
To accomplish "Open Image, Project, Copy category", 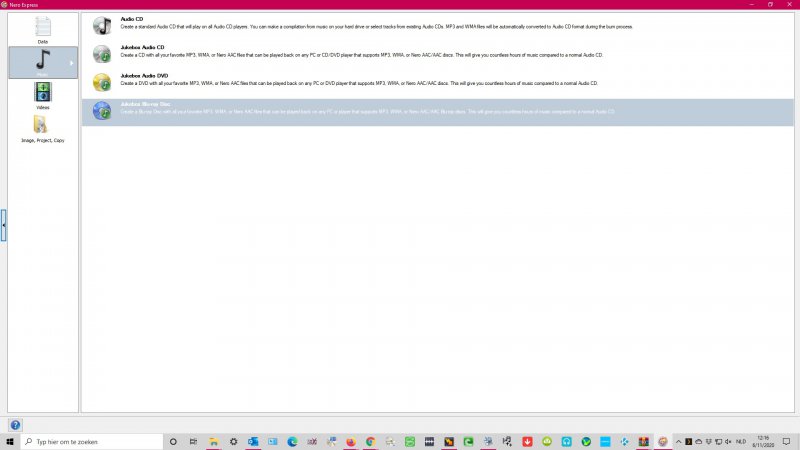I will 42,125.
